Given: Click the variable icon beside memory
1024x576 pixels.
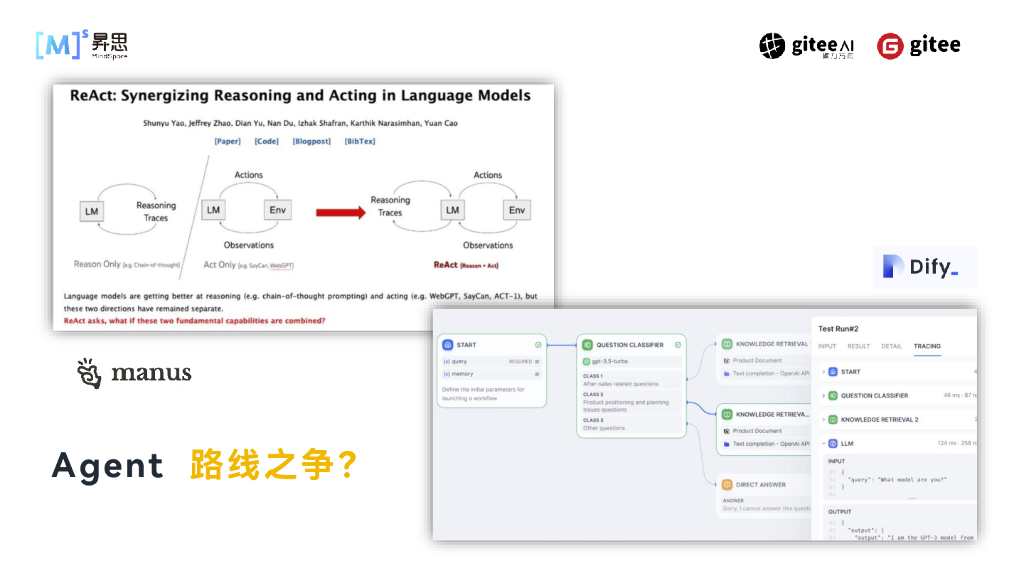Looking at the screenshot, I should click(x=447, y=374).
